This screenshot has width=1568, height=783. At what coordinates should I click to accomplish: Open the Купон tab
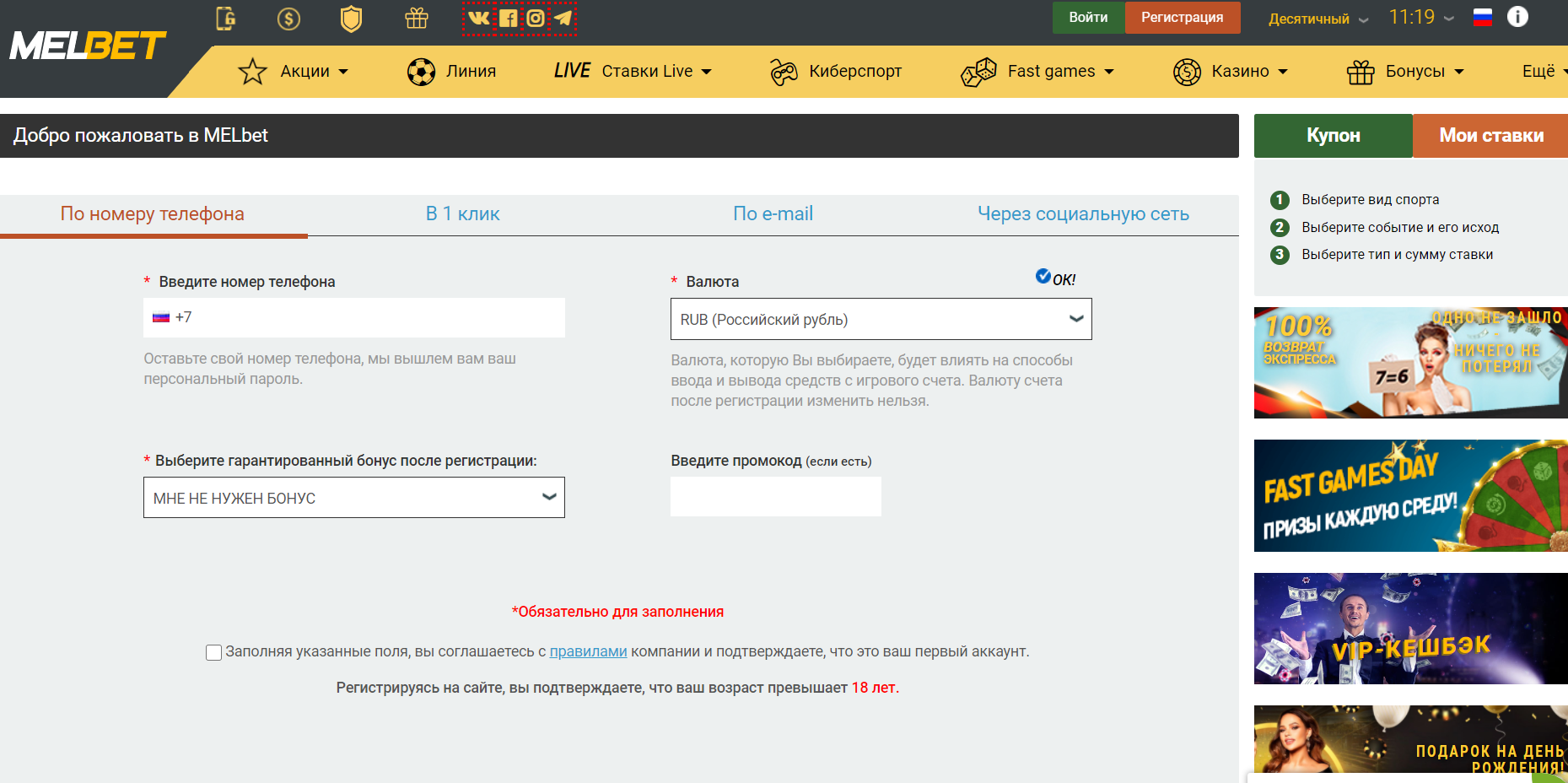[x=1334, y=136]
